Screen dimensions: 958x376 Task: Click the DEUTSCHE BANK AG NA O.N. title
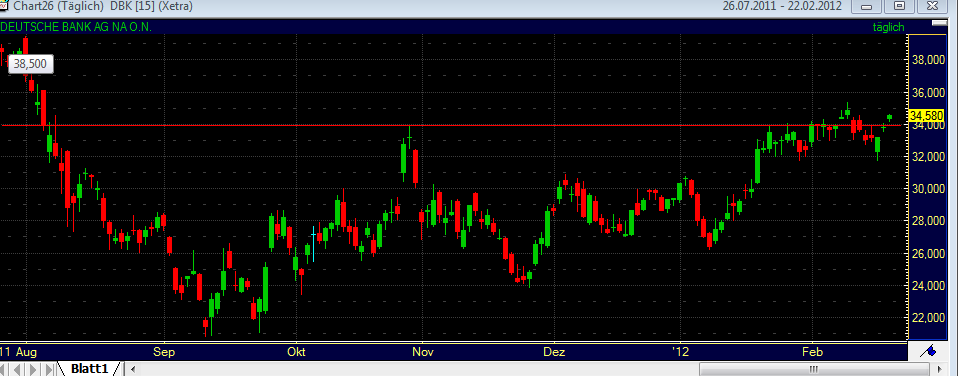pos(76,27)
